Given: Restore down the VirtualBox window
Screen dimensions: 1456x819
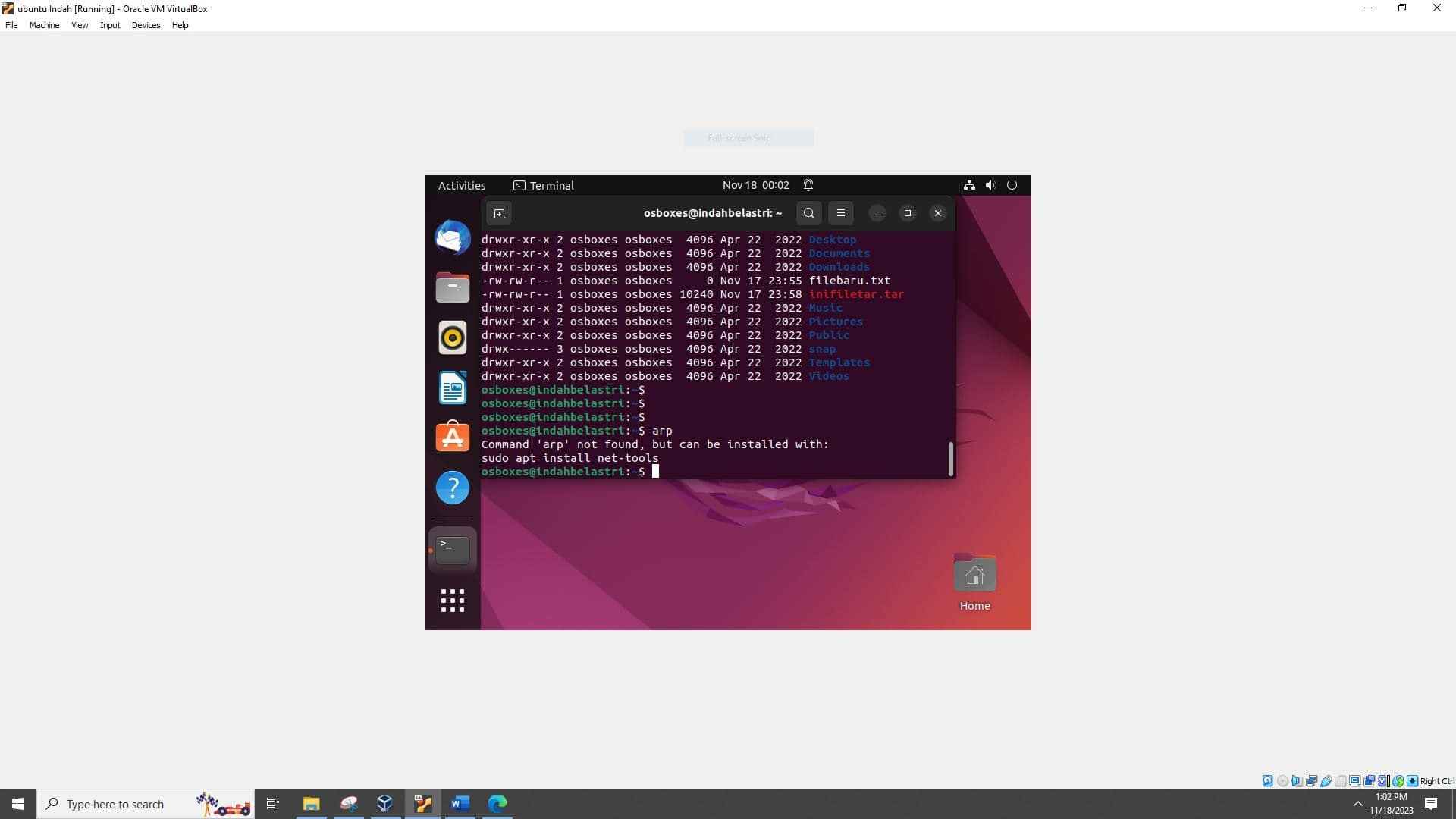Looking at the screenshot, I should pyautogui.click(x=1402, y=8).
